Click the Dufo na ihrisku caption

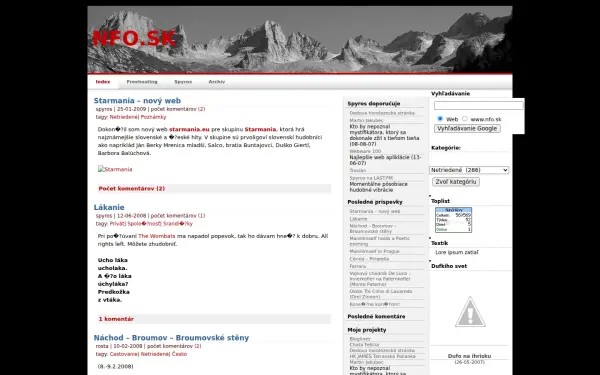point(469,356)
